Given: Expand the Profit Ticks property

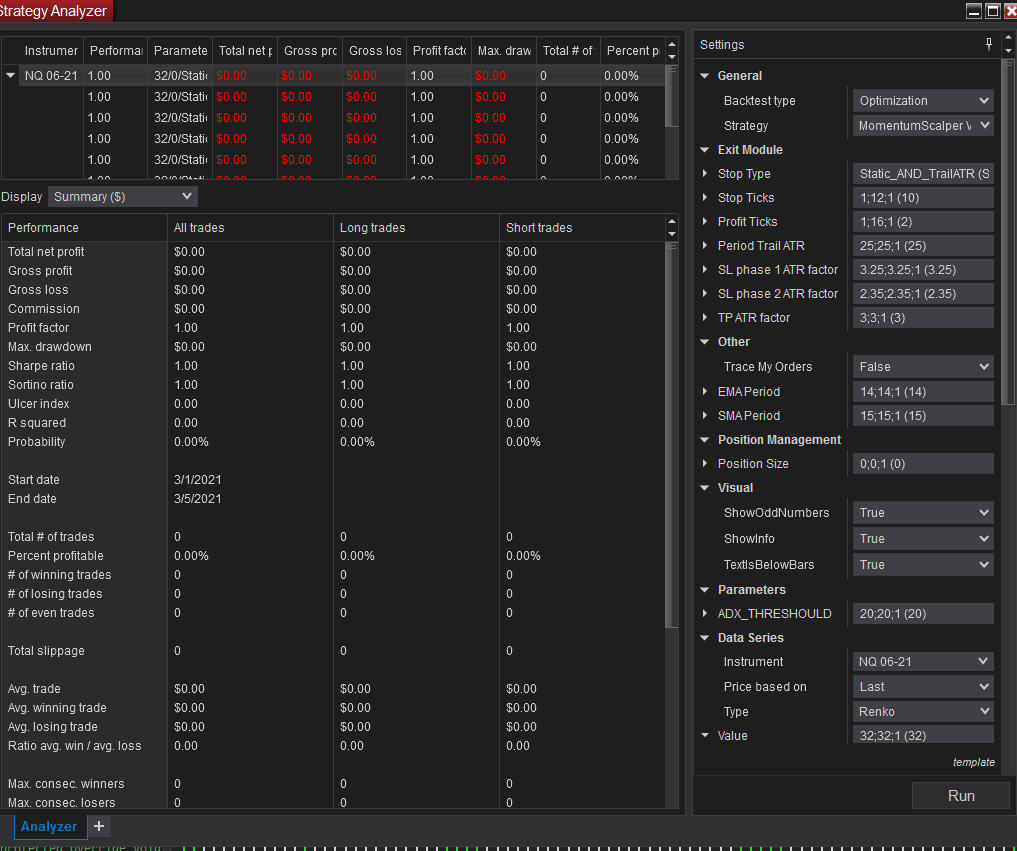Looking at the screenshot, I should coord(705,222).
